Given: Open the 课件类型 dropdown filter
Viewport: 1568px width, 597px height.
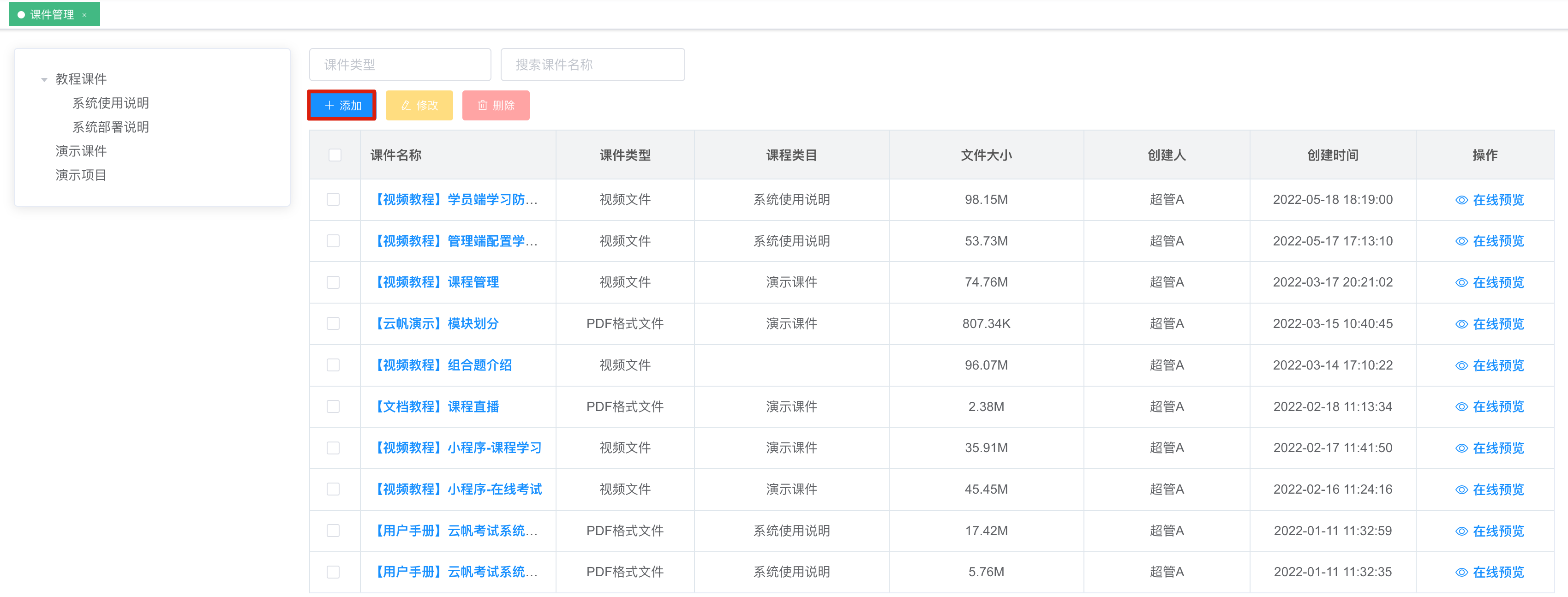Looking at the screenshot, I should (x=399, y=65).
